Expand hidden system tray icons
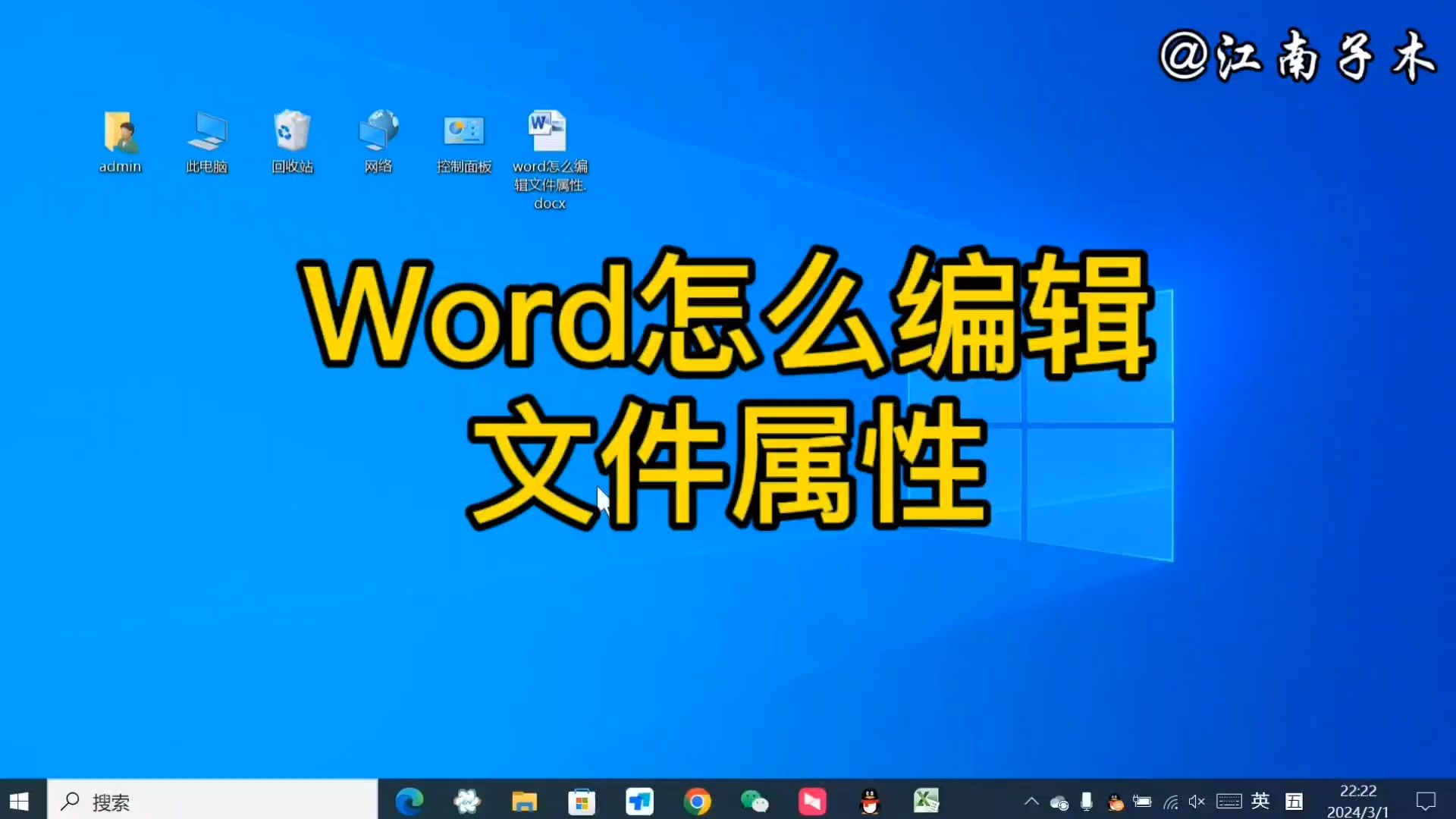This screenshot has width=1456, height=819. pos(1031,801)
